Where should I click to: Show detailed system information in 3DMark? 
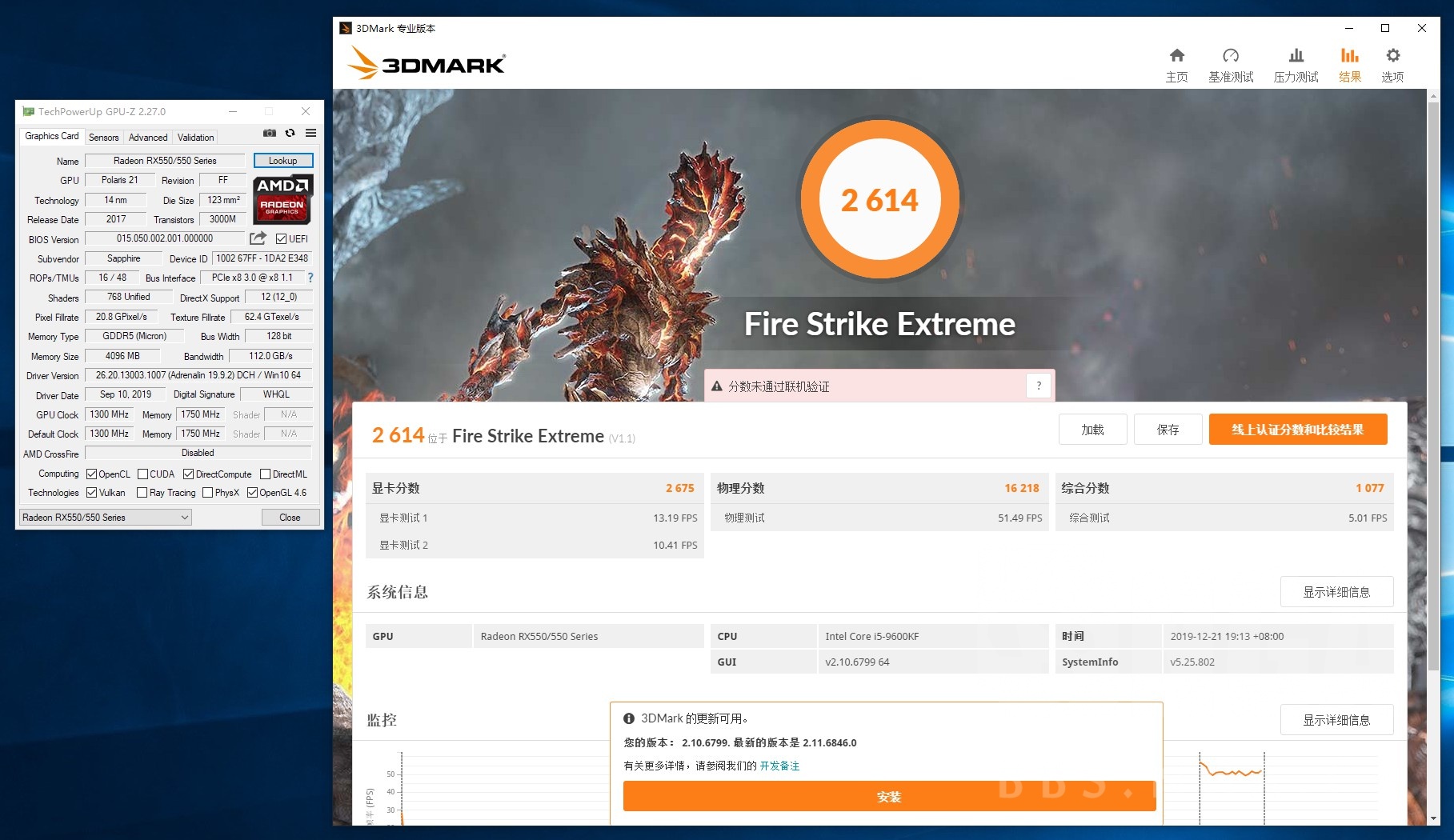coord(1336,592)
